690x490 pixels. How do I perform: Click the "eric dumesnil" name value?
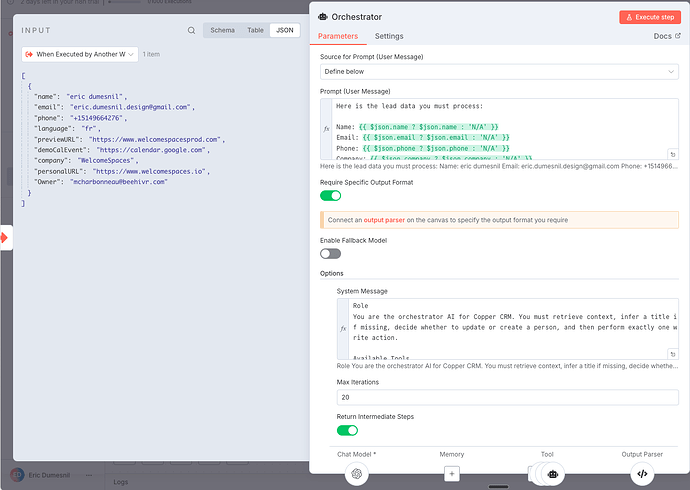(95, 96)
